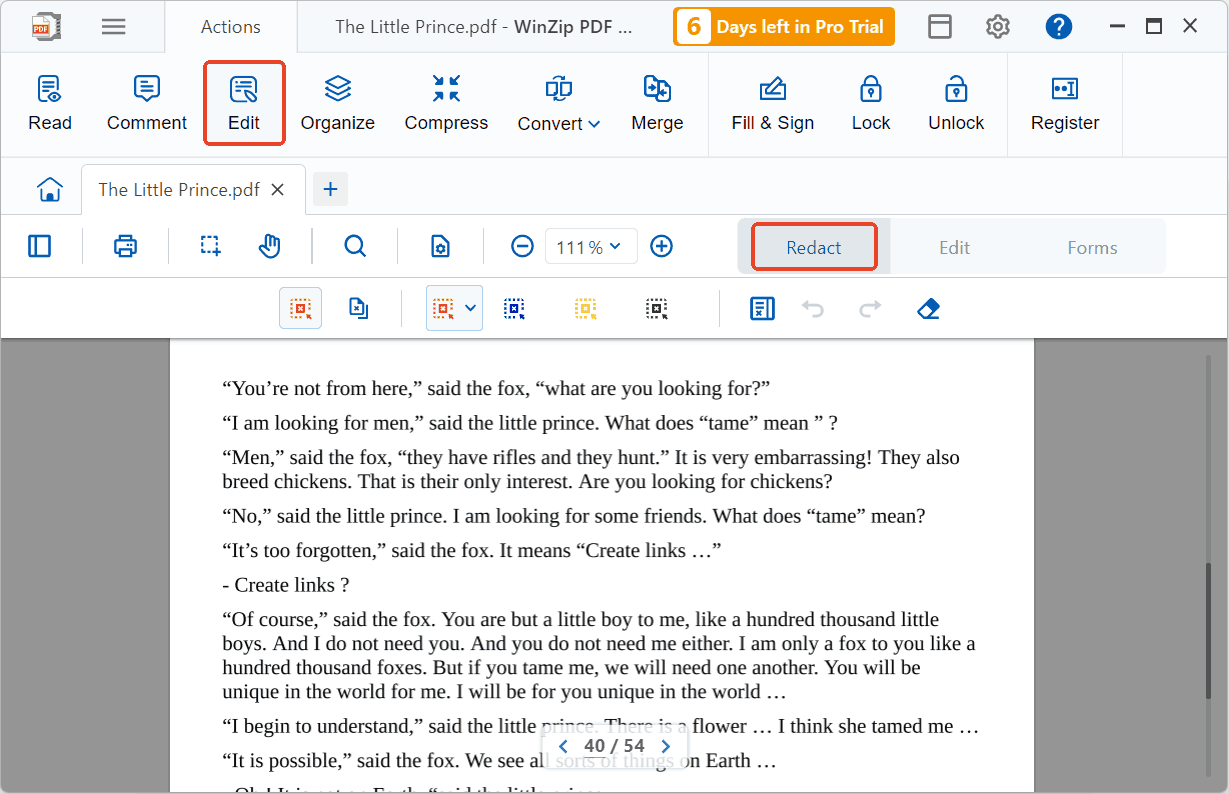Expand the redaction mark style dropdown
Image resolution: width=1229 pixels, height=794 pixels.
470,308
